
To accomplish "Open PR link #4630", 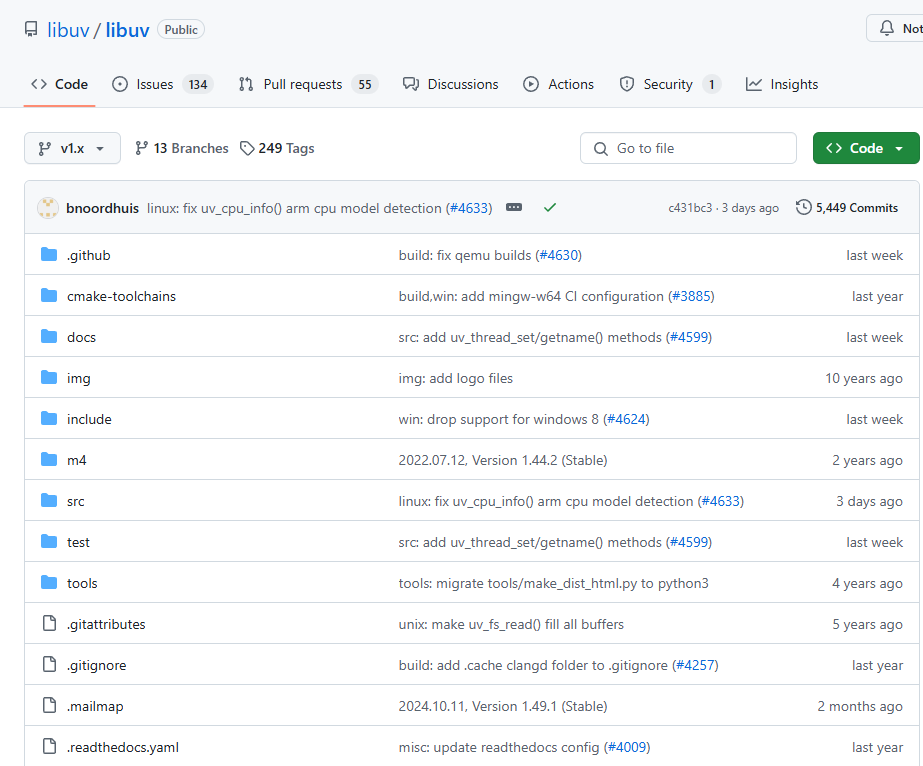I will pyautogui.click(x=559, y=256).
